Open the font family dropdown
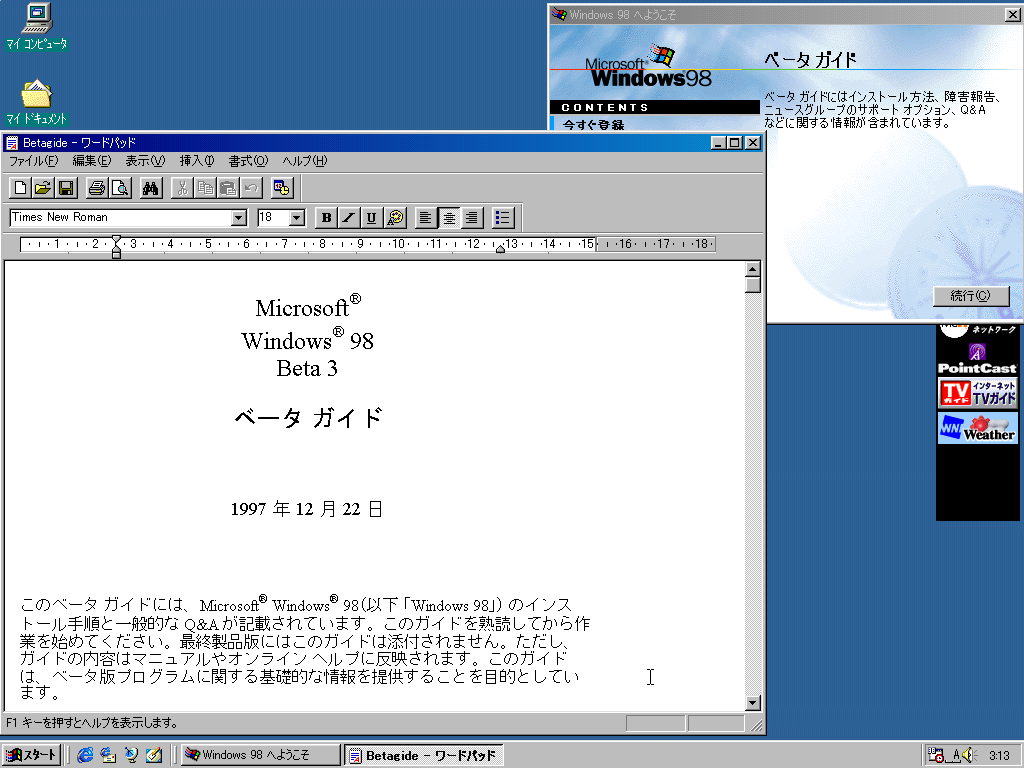 240,217
